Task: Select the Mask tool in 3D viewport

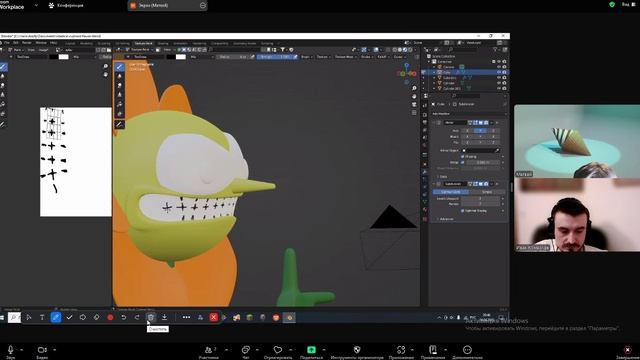Action: coord(119,113)
